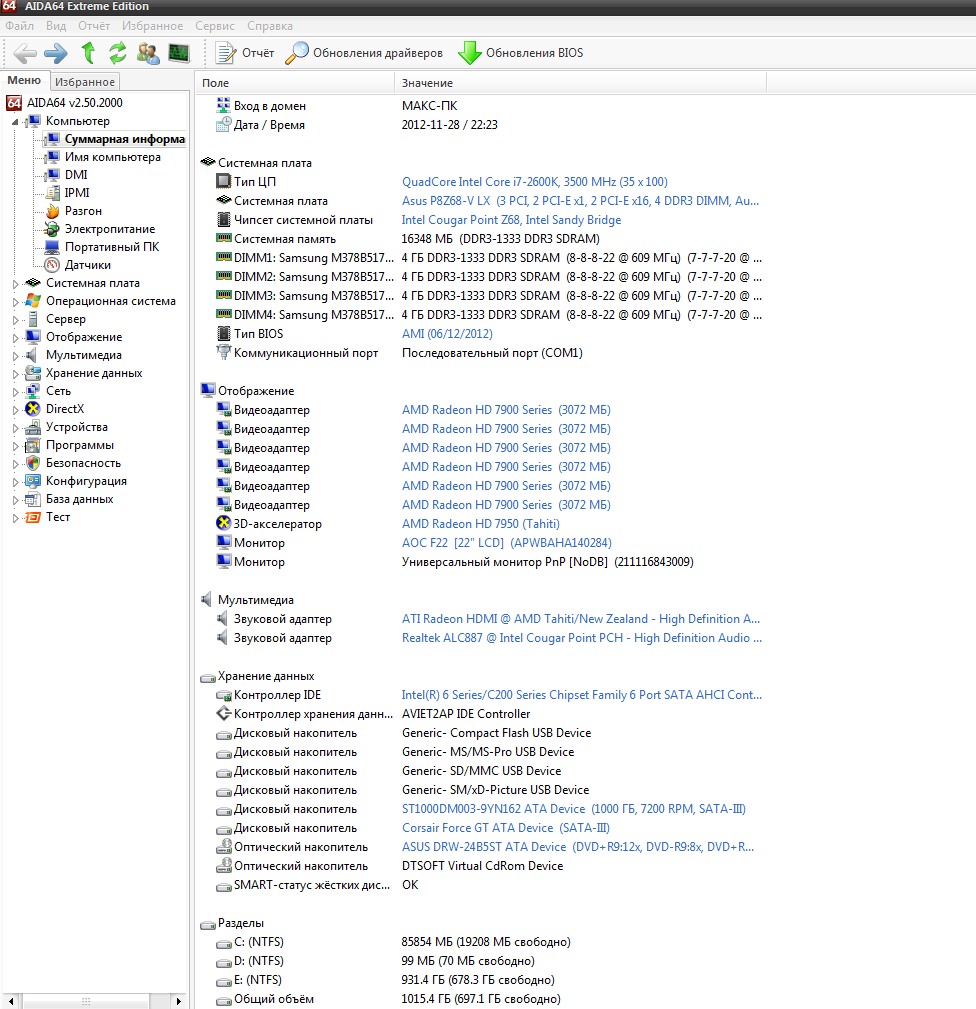Viewport: 976px width, 1009px height.
Task: Click the Forward navigation arrow icon
Action: pos(56,53)
